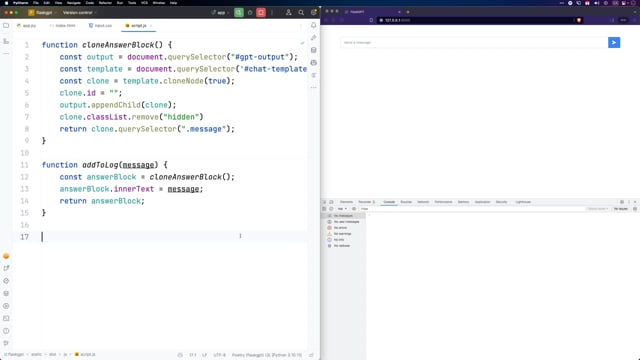The width and height of the screenshot is (640, 360).
Task: Open DevTools Elements tab
Action: tap(347, 202)
